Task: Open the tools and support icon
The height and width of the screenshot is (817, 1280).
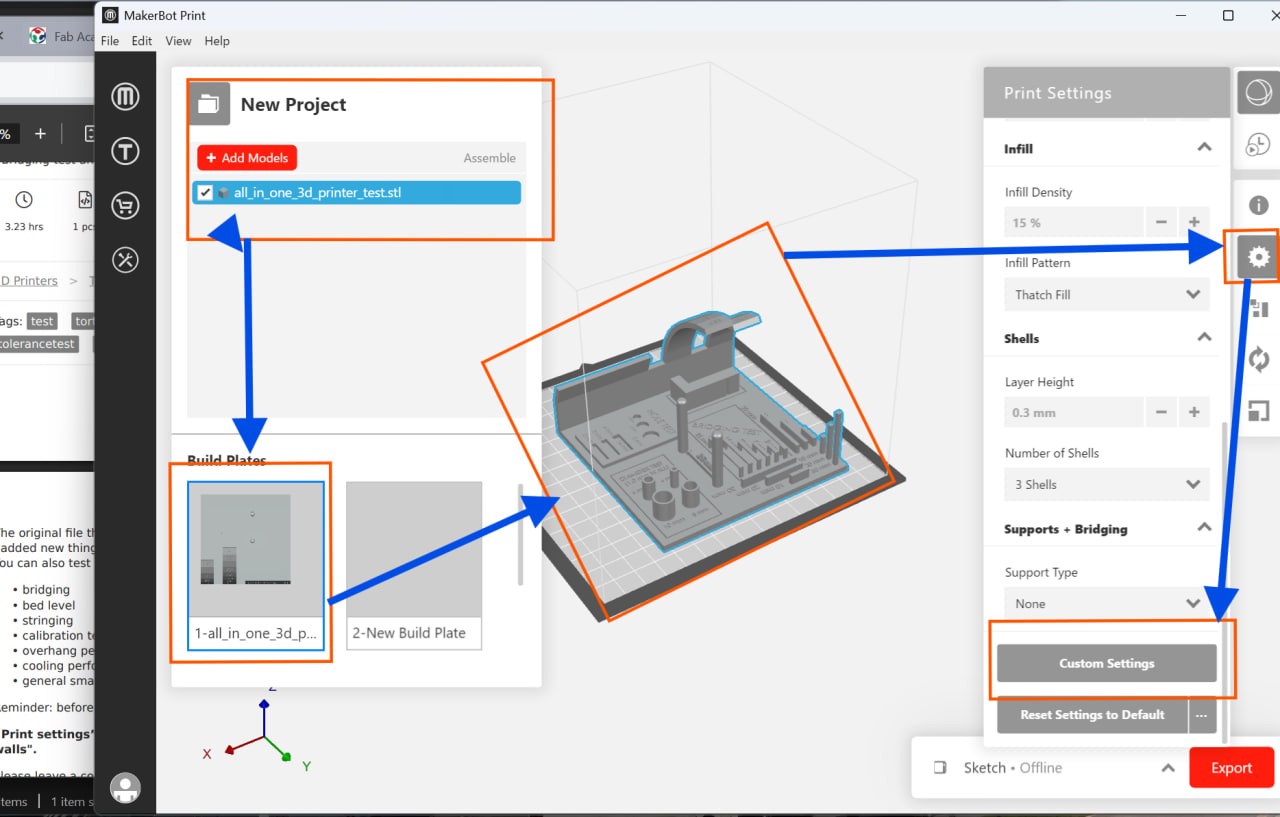Action: pyautogui.click(x=125, y=260)
